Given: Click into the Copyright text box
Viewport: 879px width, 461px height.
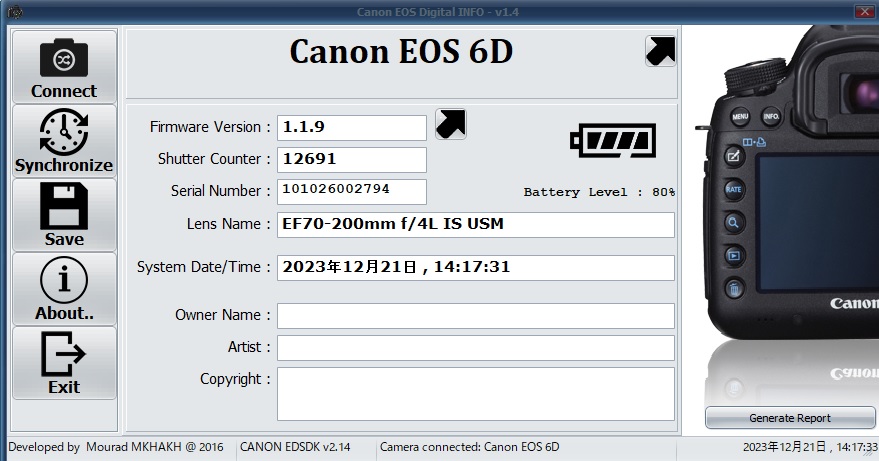Looking at the screenshot, I should click(475, 394).
